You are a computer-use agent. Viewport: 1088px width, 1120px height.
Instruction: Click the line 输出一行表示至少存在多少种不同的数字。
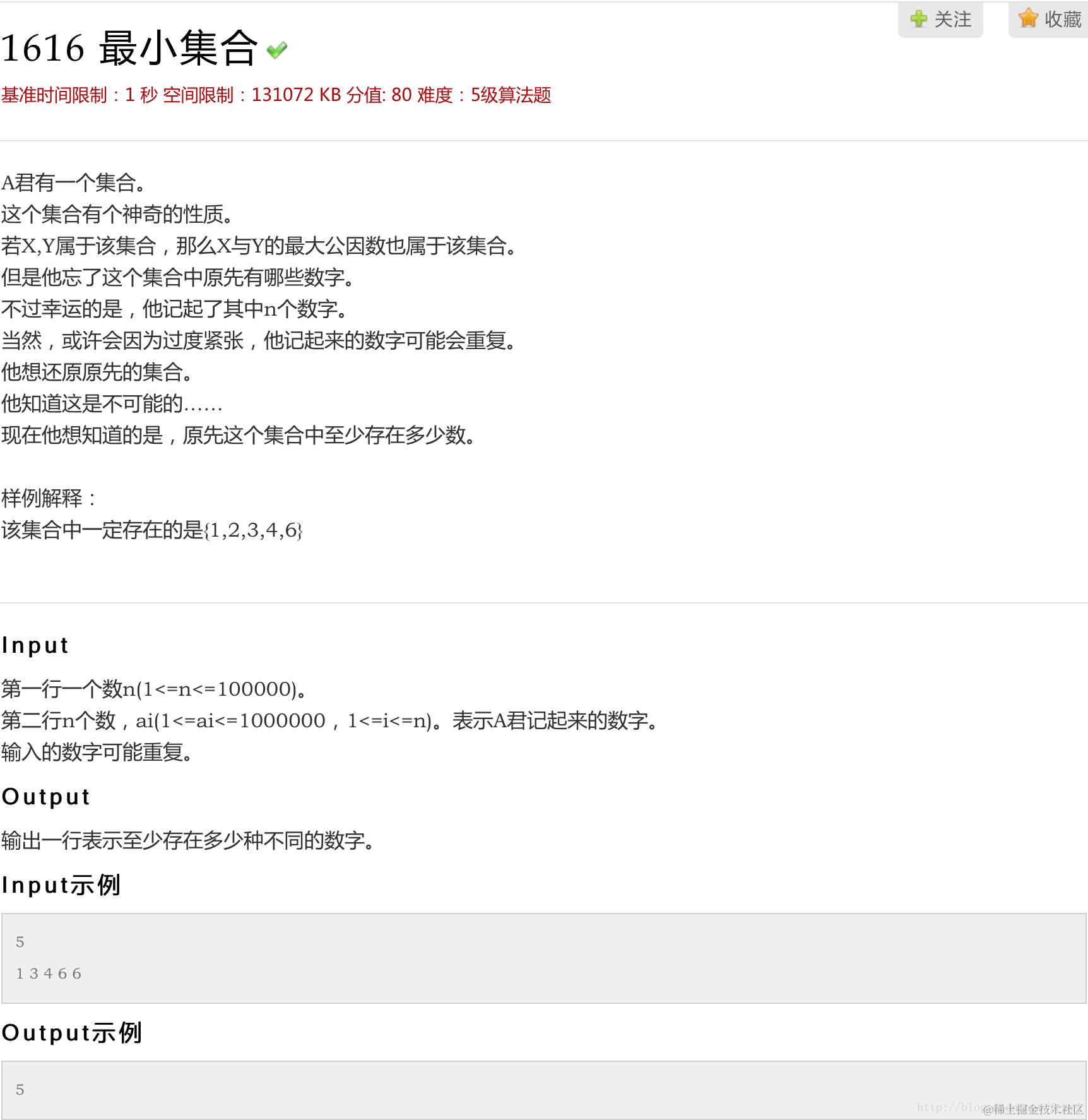[188, 841]
